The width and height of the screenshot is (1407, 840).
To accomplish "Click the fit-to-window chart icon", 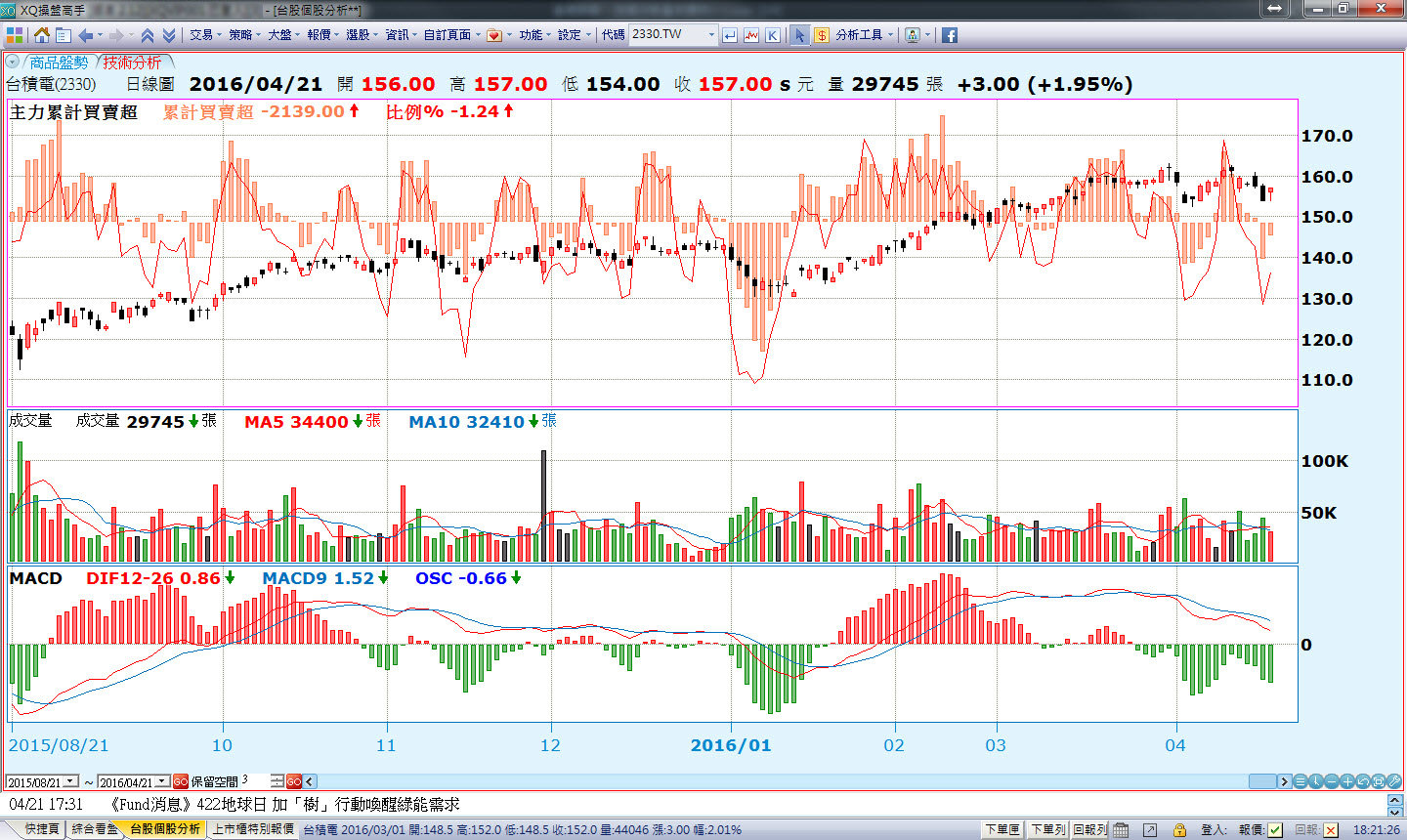I will 1379,781.
